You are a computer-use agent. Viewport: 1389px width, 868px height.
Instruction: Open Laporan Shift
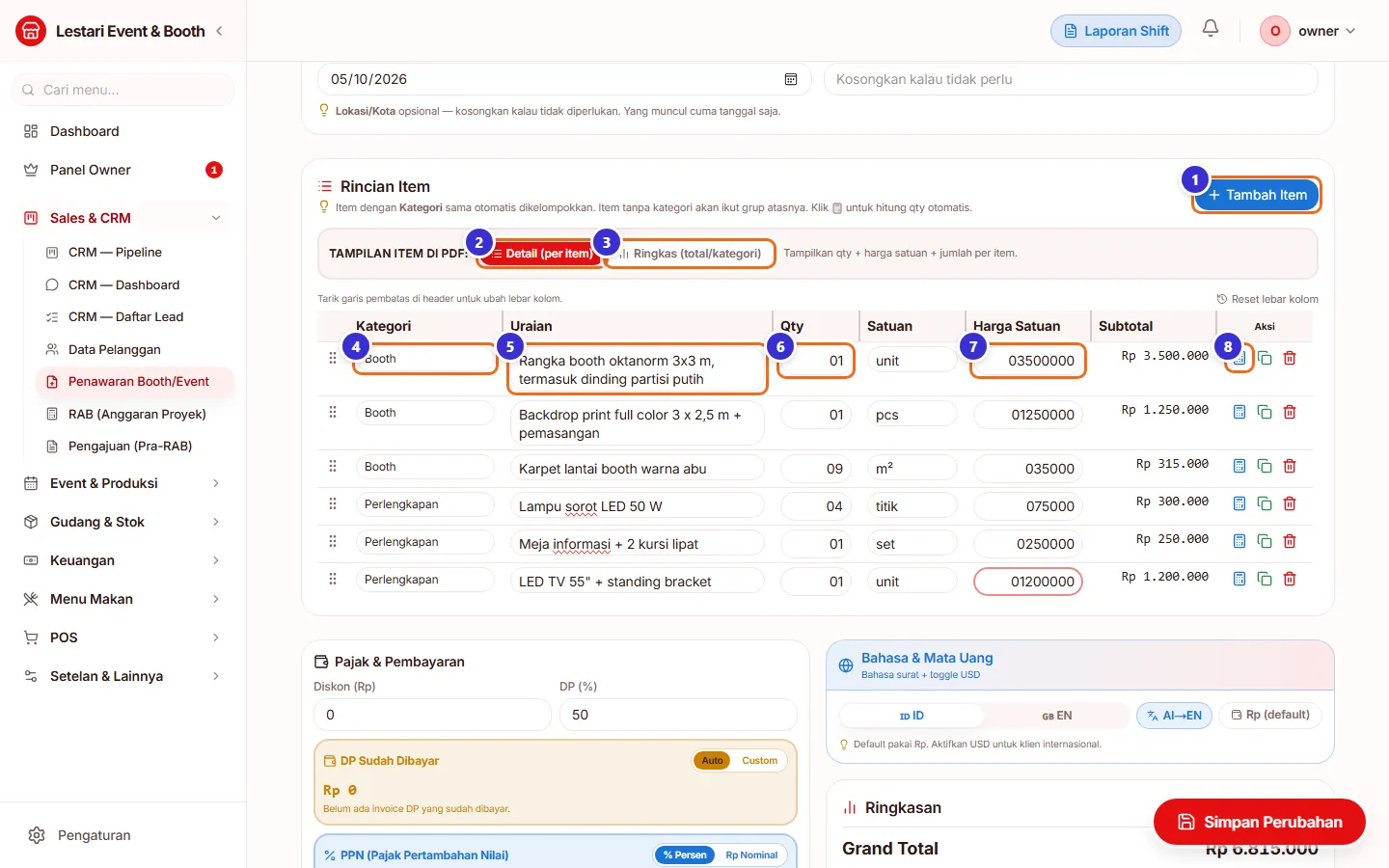pos(1116,31)
